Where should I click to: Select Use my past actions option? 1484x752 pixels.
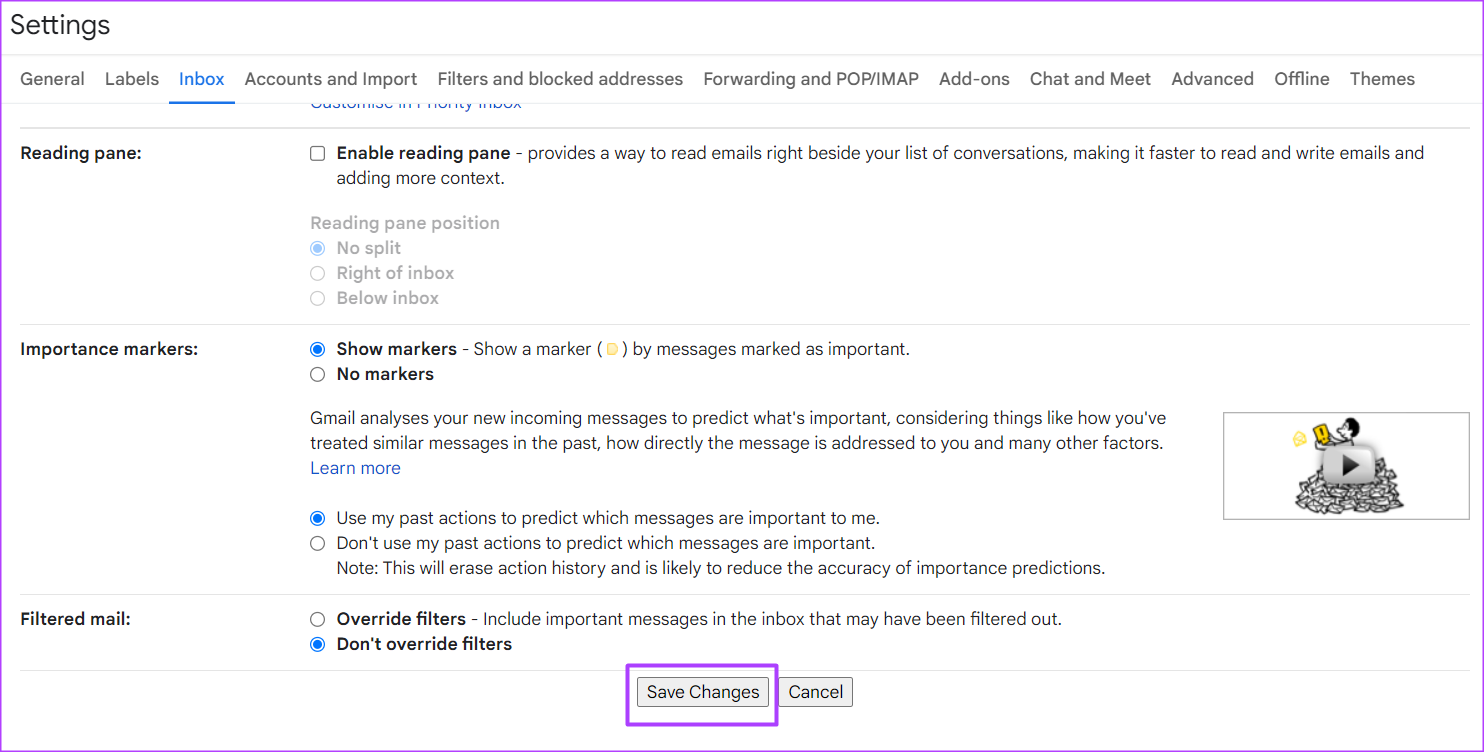click(318, 519)
